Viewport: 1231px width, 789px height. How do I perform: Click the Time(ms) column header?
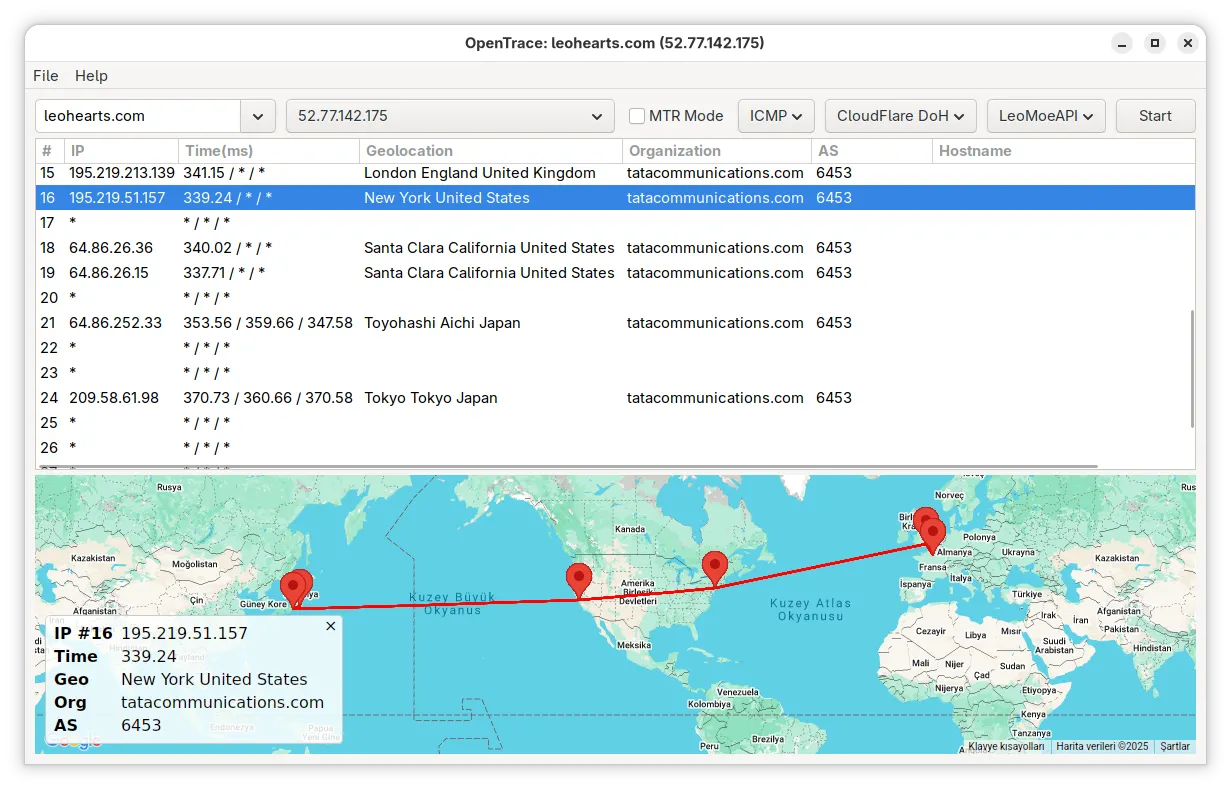pyautogui.click(x=269, y=151)
